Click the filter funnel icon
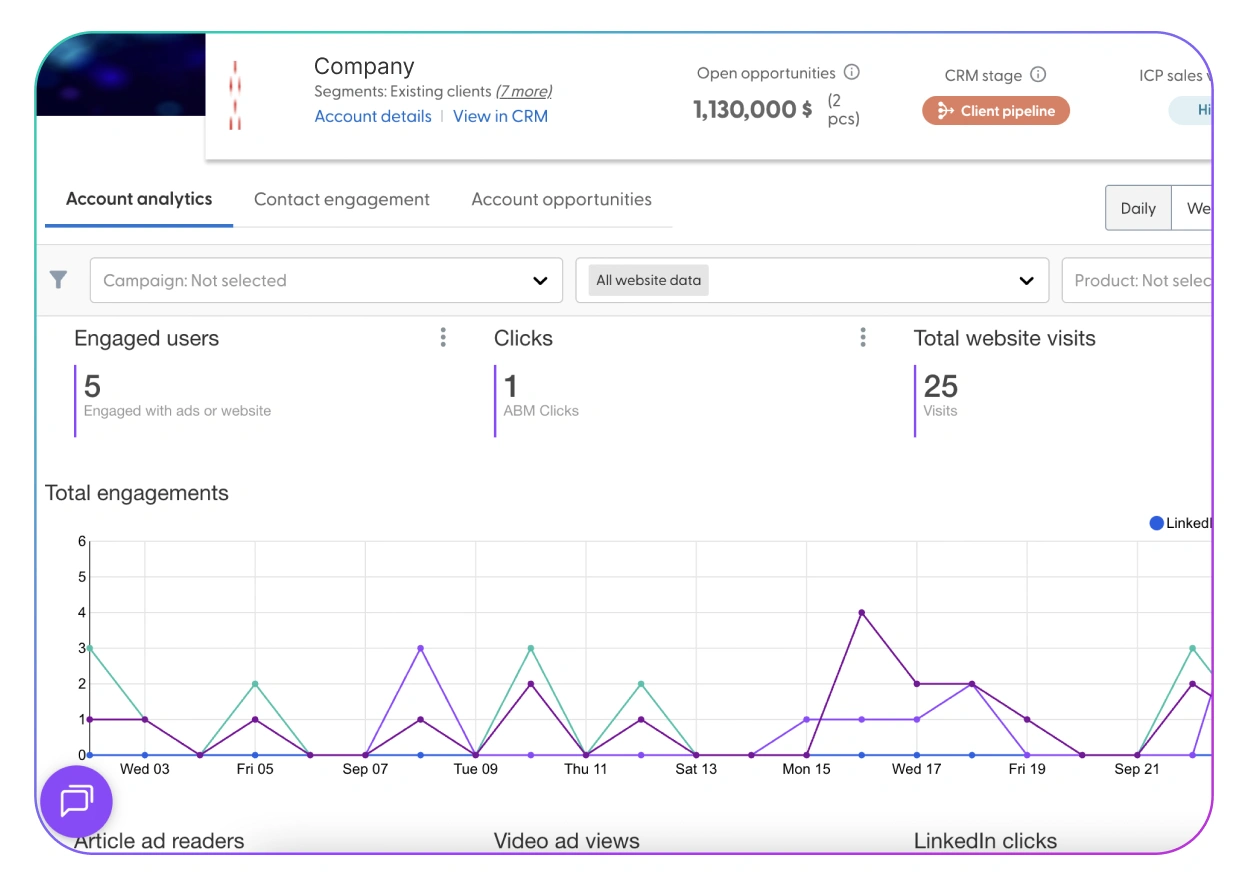This screenshot has width=1244, height=886. (59, 280)
